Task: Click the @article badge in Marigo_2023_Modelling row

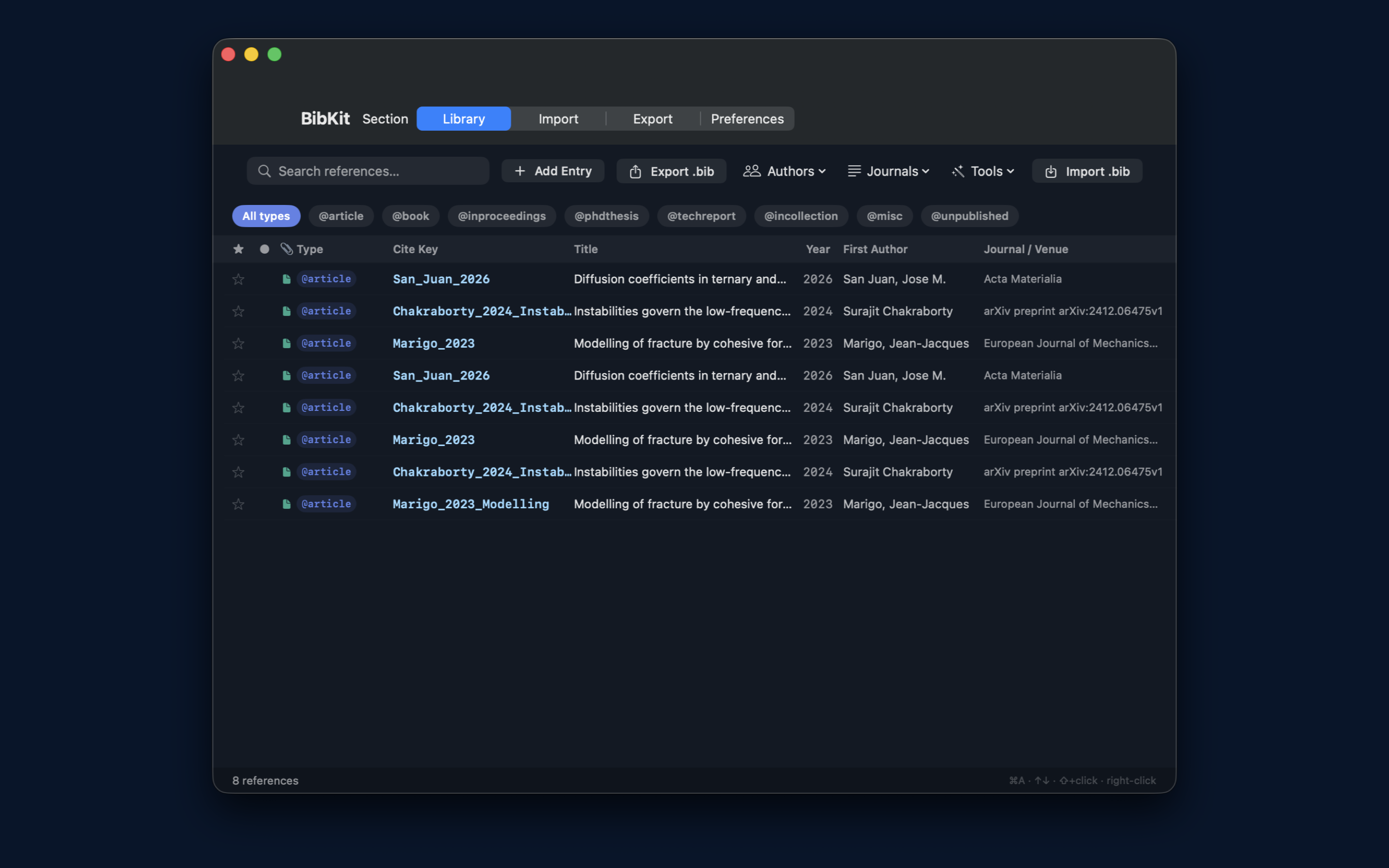Action: point(326,504)
